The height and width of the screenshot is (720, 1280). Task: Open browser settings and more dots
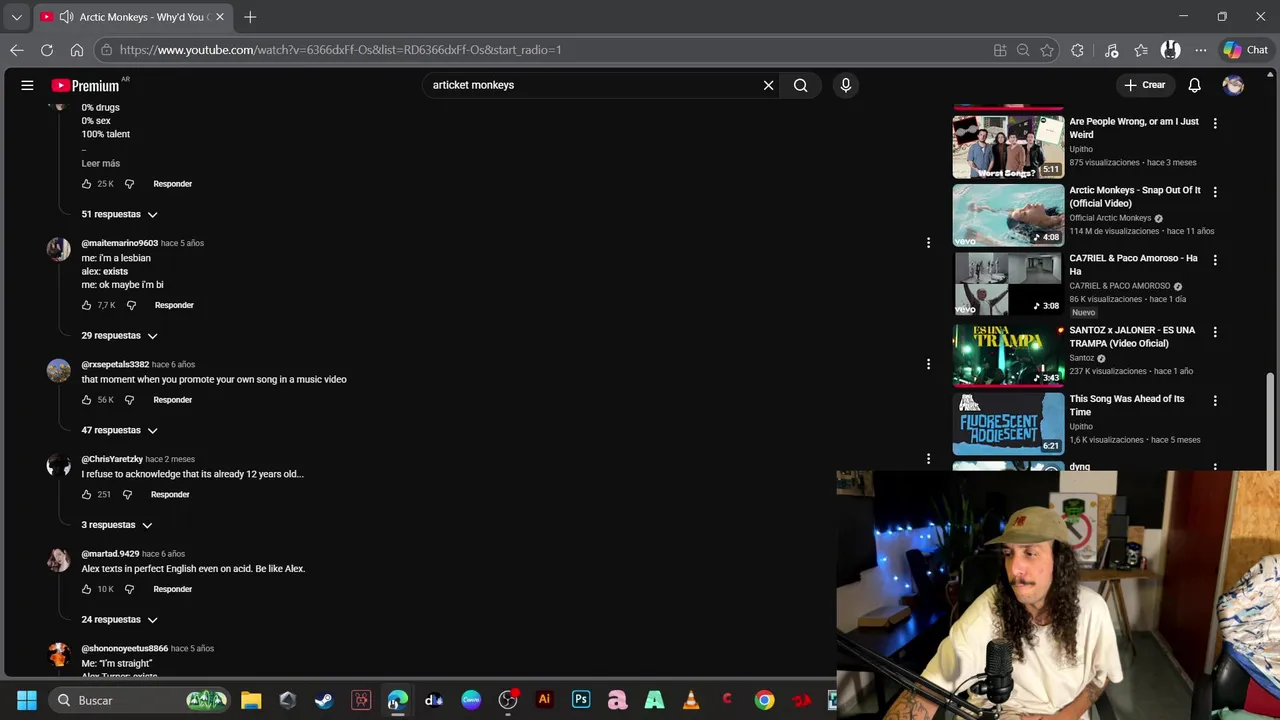point(1200,50)
